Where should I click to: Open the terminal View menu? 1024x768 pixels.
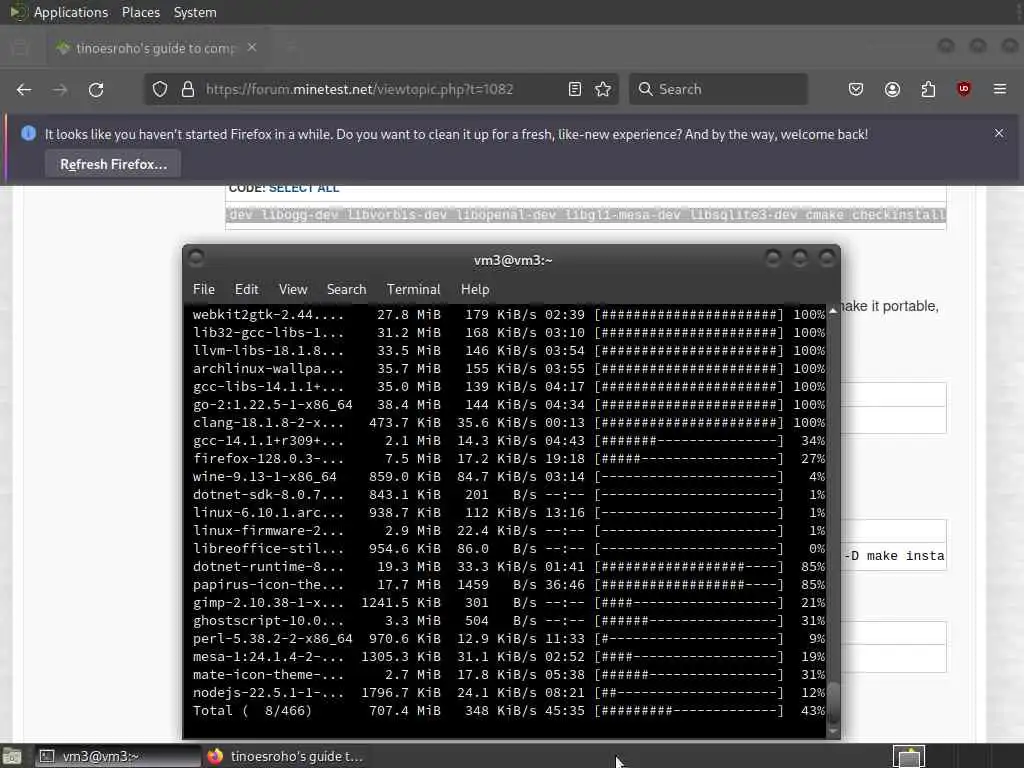[x=293, y=289]
